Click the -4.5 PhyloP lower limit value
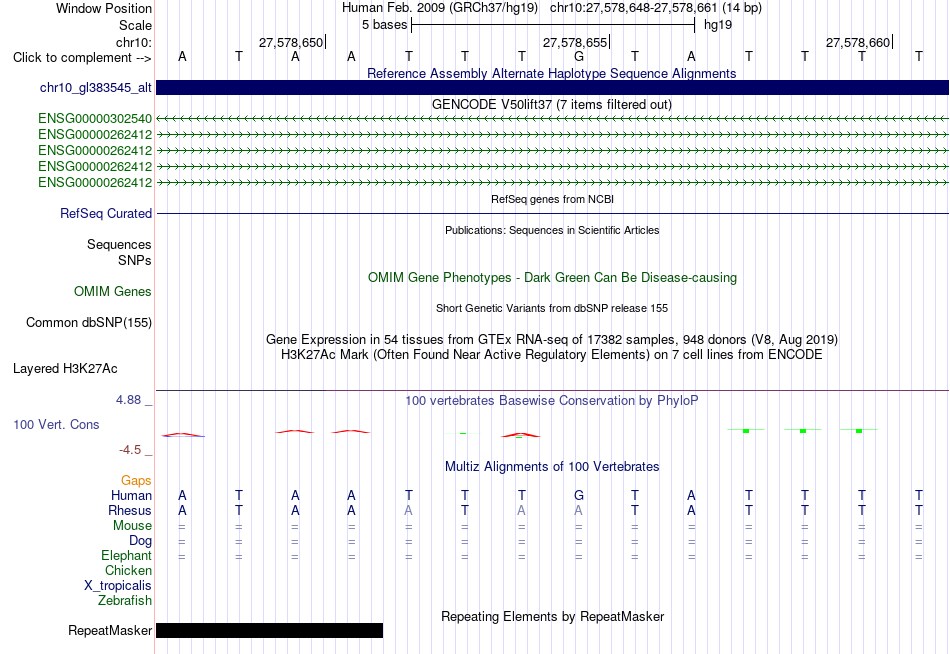950x654 pixels. click(x=130, y=450)
